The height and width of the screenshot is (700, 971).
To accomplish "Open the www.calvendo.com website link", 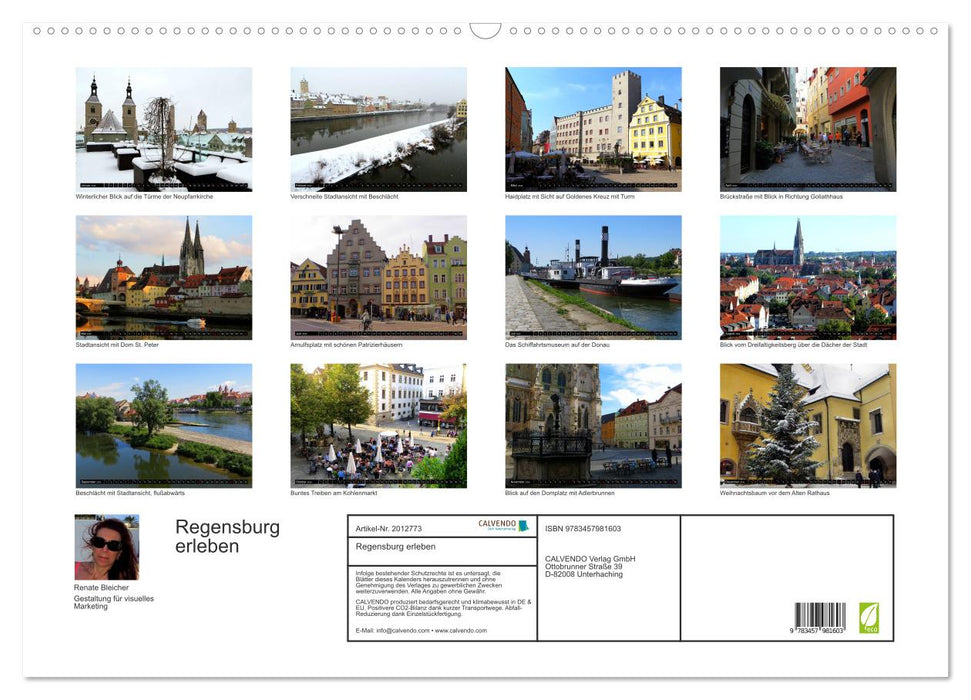I will [461, 631].
